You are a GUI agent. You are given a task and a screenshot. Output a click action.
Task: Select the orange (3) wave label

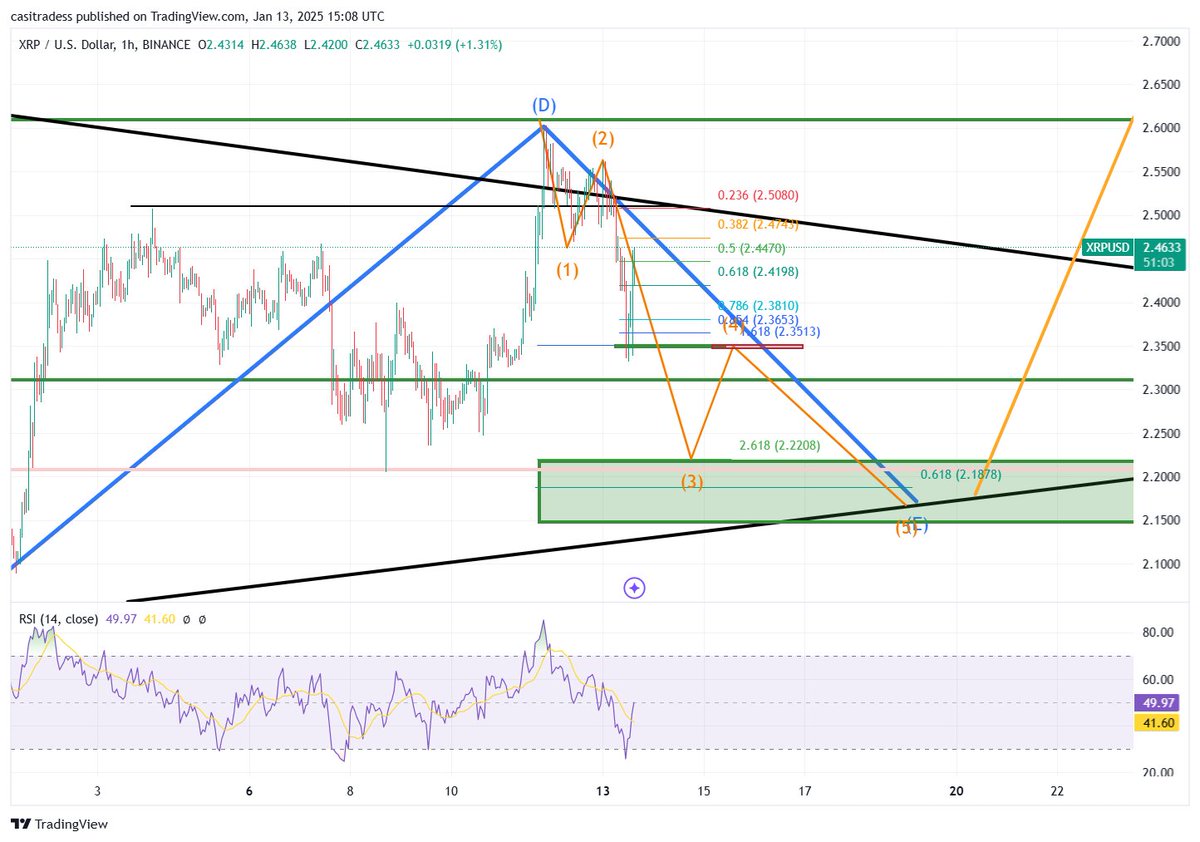(692, 482)
